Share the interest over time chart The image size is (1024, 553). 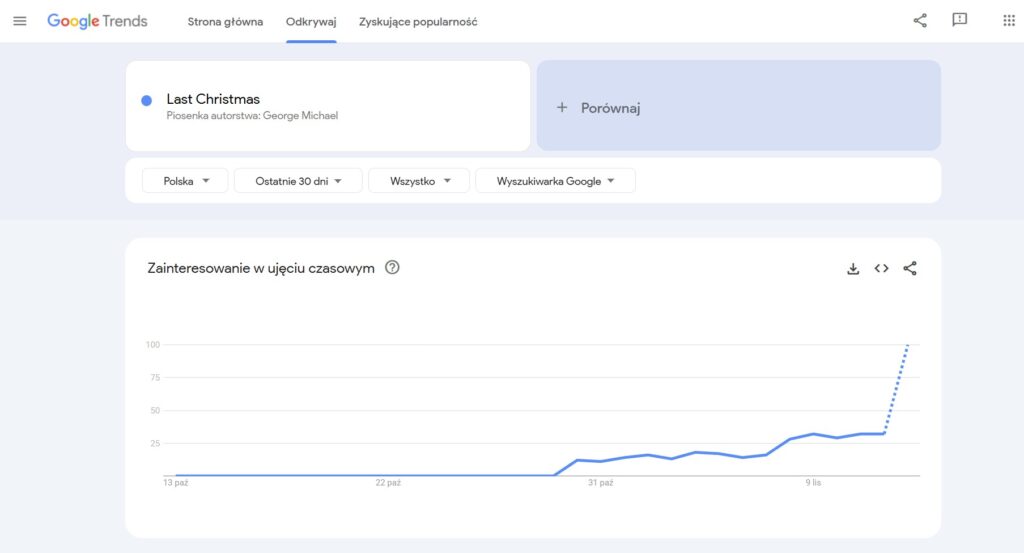(x=910, y=268)
